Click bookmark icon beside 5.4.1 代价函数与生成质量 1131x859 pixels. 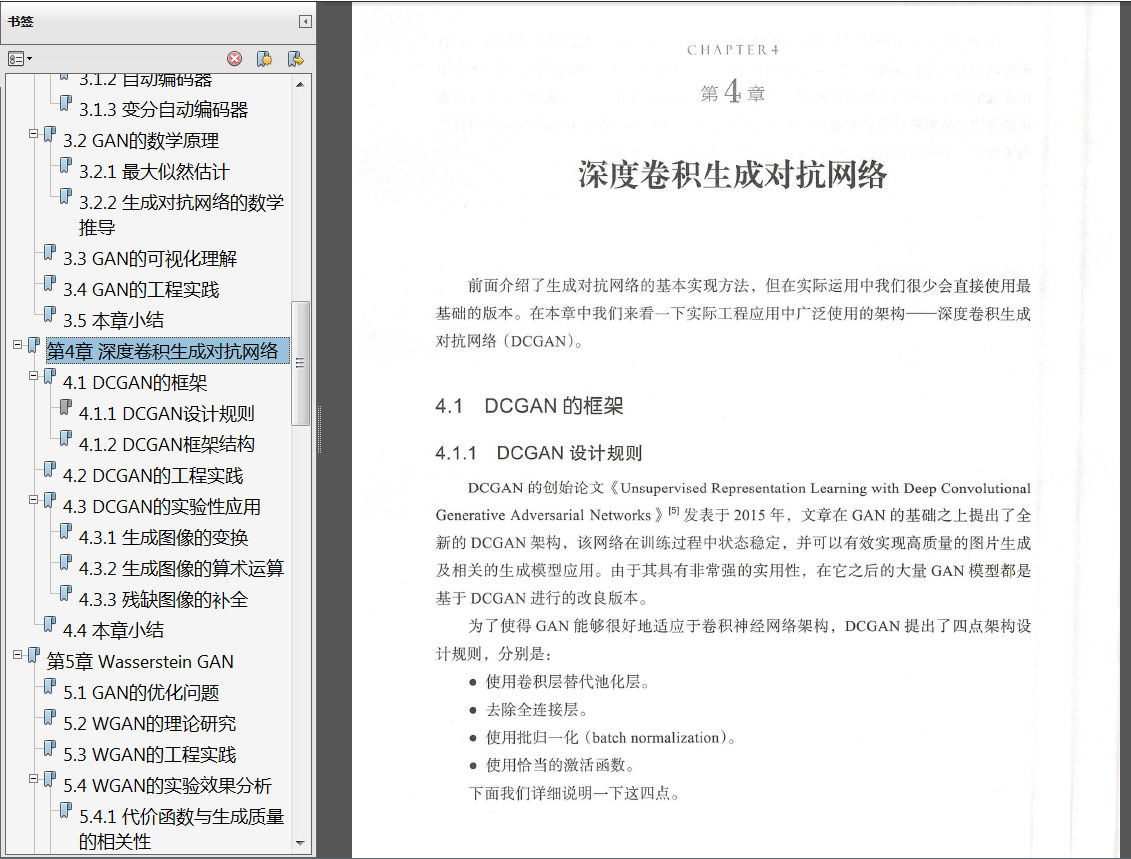tap(66, 810)
